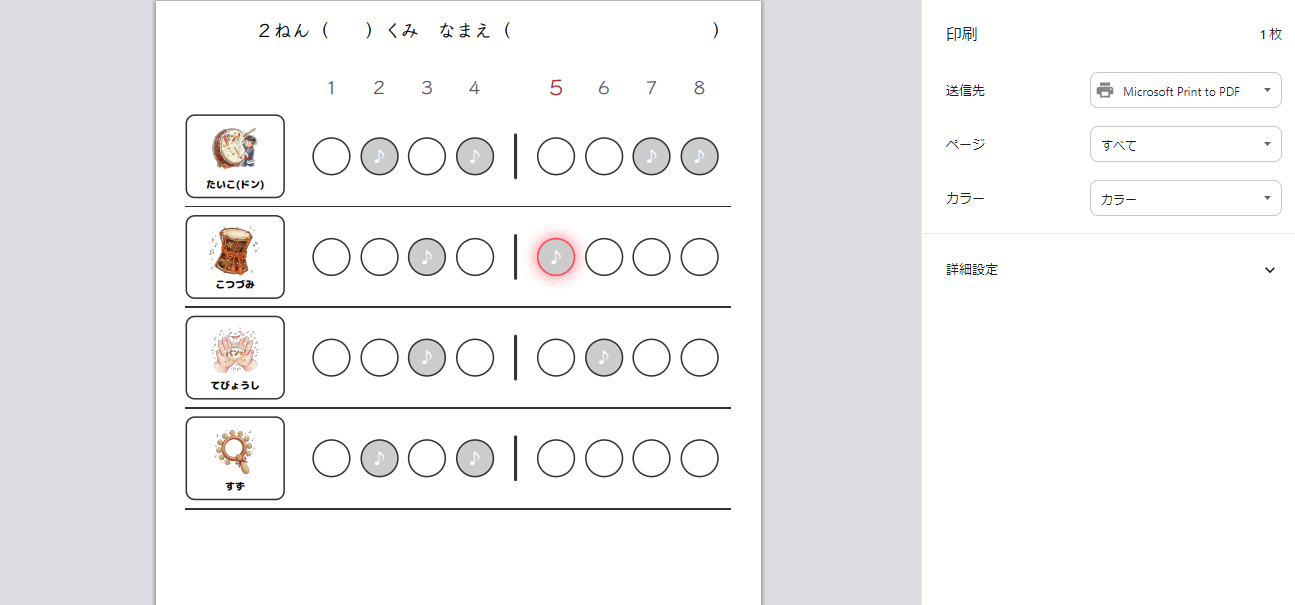1295x605 pixels.
Task: Click the suzu row beat 4 note
Action: pyautogui.click(x=475, y=459)
